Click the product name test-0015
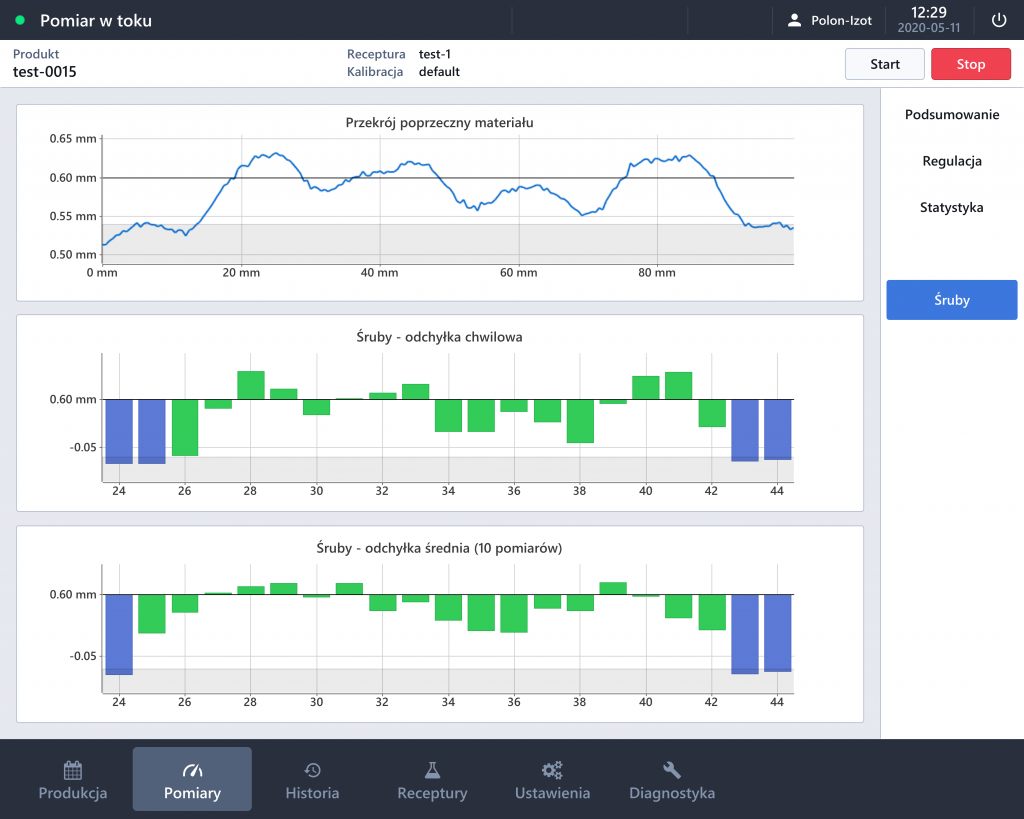 coord(44,72)
